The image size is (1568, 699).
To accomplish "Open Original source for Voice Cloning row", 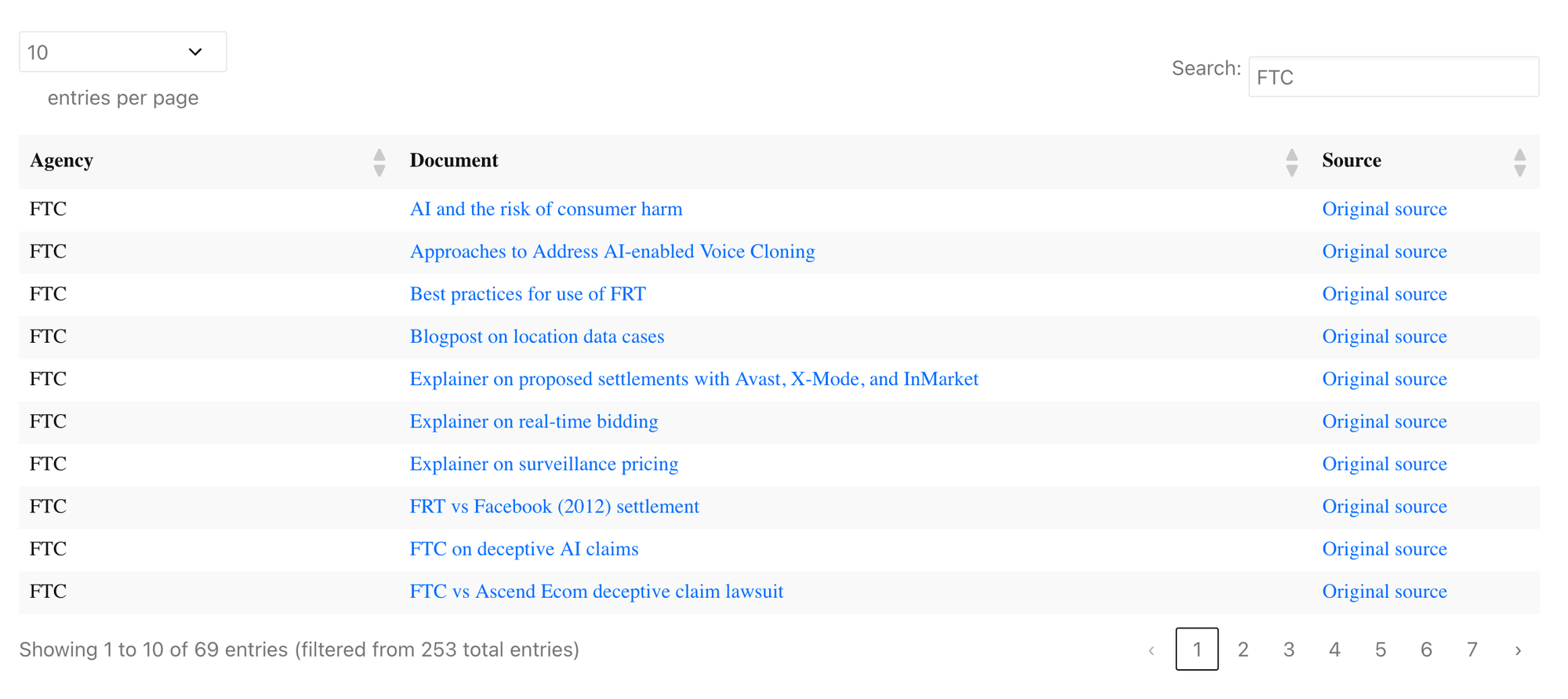I will 1384,252.
